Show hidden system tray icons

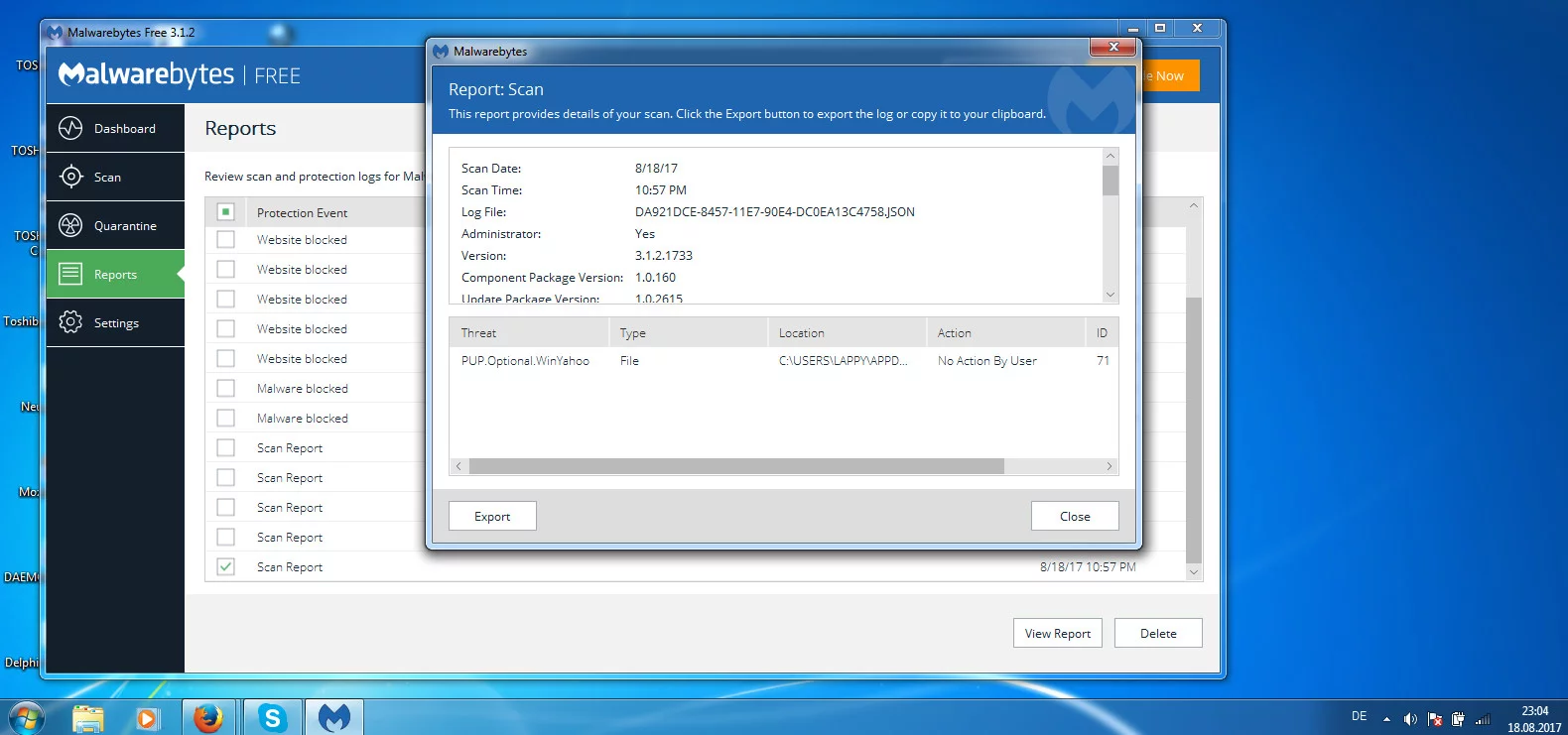pos(1386,719)
